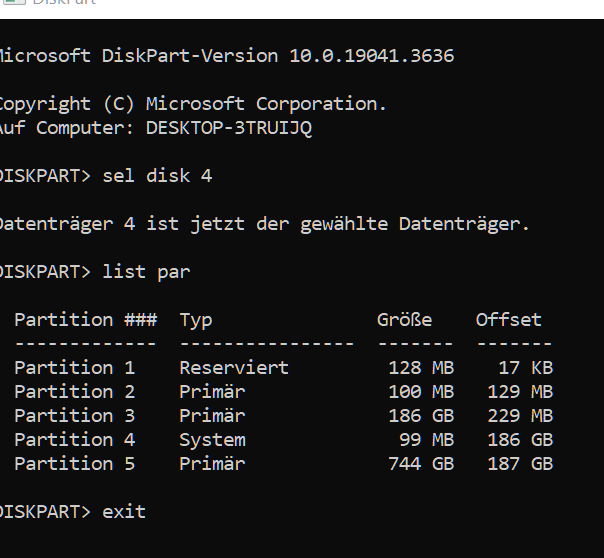Viewport: 604px width, 558px height.
Task: Click the 'list par' command text
Action: coord(146,272)
